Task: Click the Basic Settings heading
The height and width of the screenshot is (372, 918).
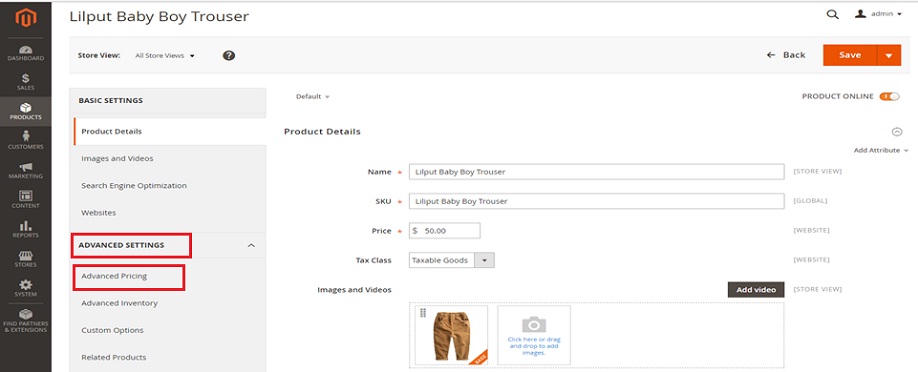Action: [x=111, y=101]
